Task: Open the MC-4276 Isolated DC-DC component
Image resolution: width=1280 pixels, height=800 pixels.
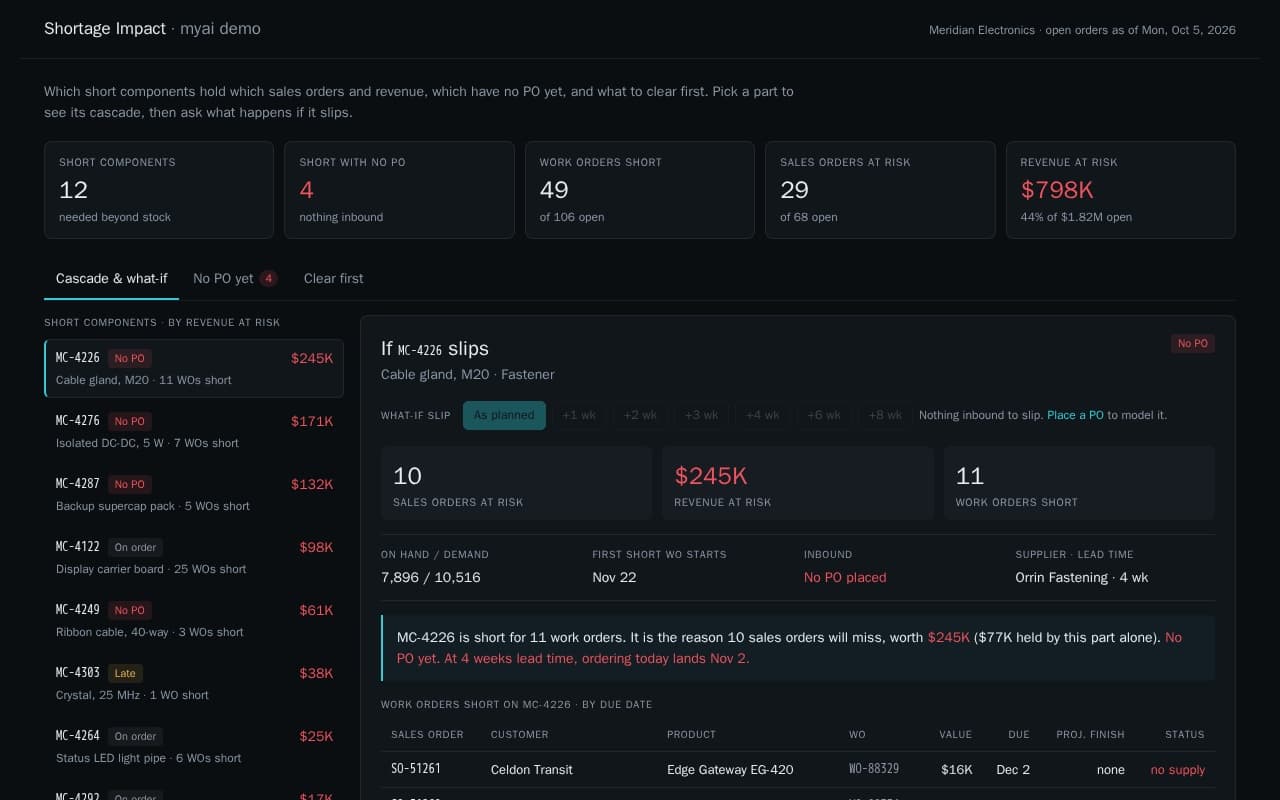Action: point(194,432)
